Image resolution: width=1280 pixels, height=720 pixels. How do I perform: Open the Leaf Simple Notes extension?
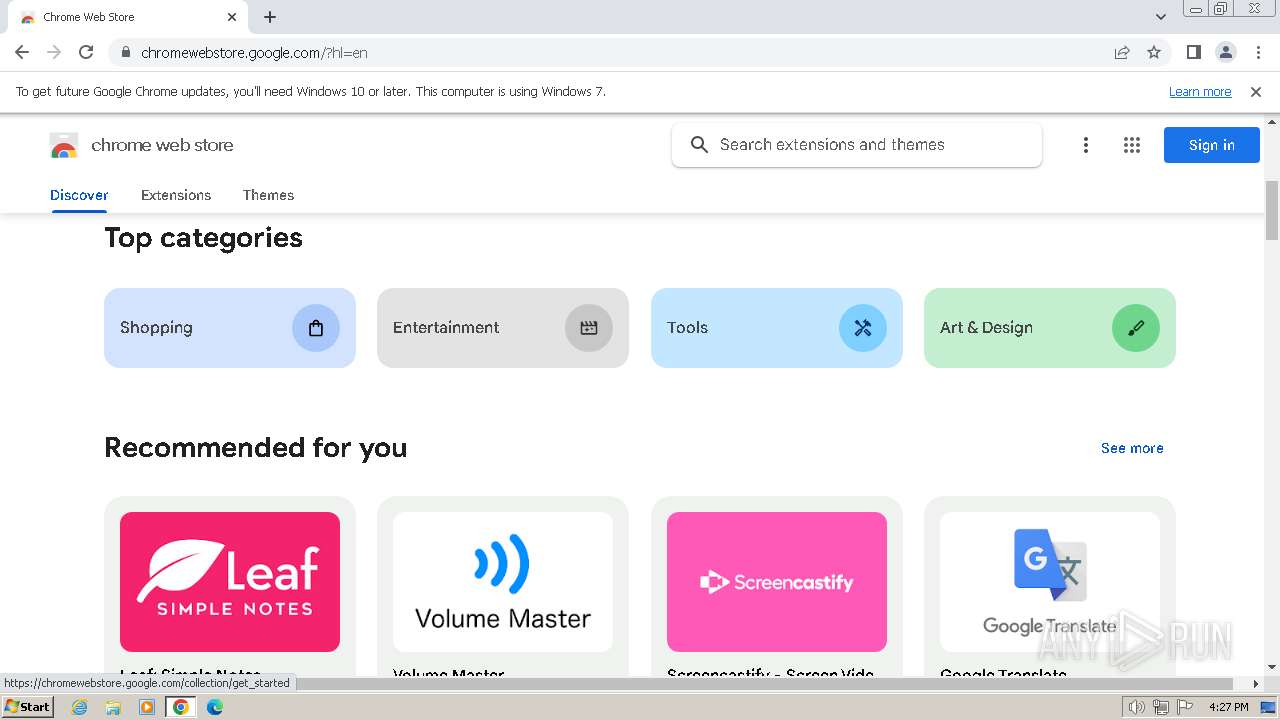coord(230,586)
